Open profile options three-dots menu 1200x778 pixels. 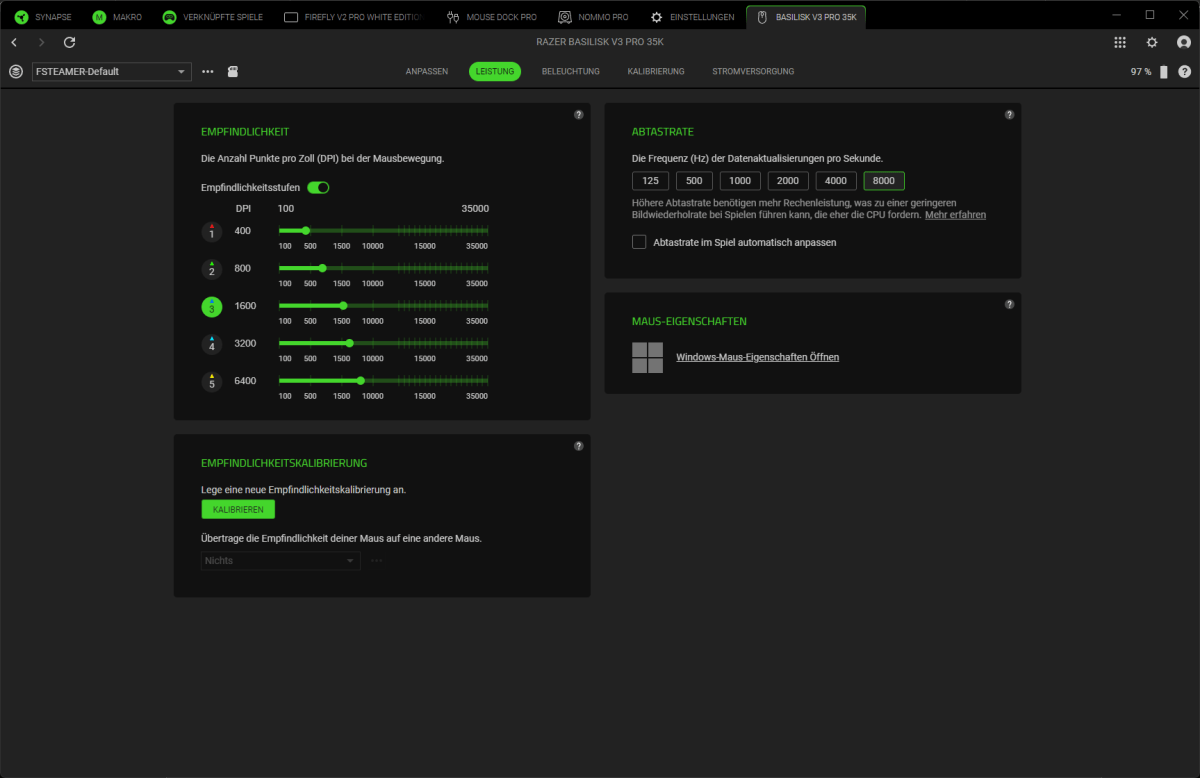(x=208, y=72)
